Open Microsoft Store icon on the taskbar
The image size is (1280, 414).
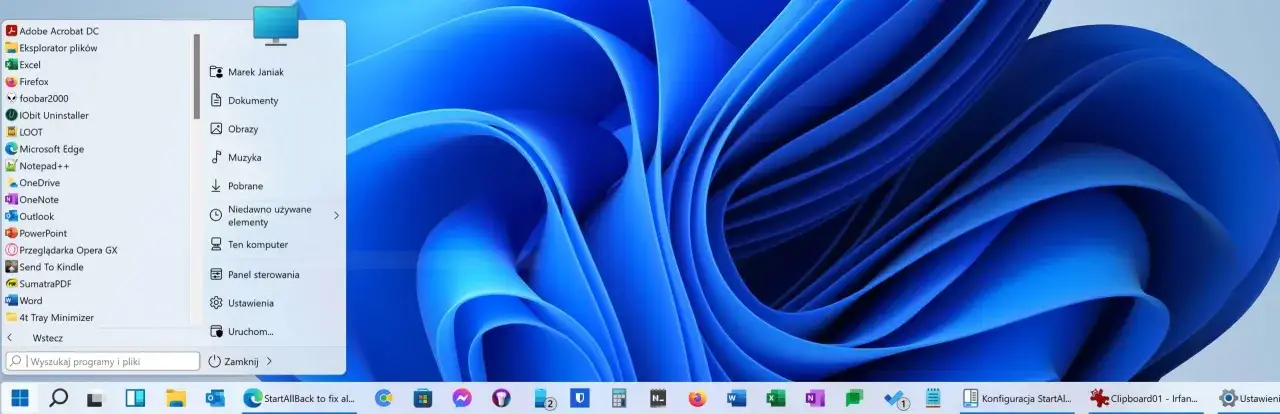pos(422,398)
